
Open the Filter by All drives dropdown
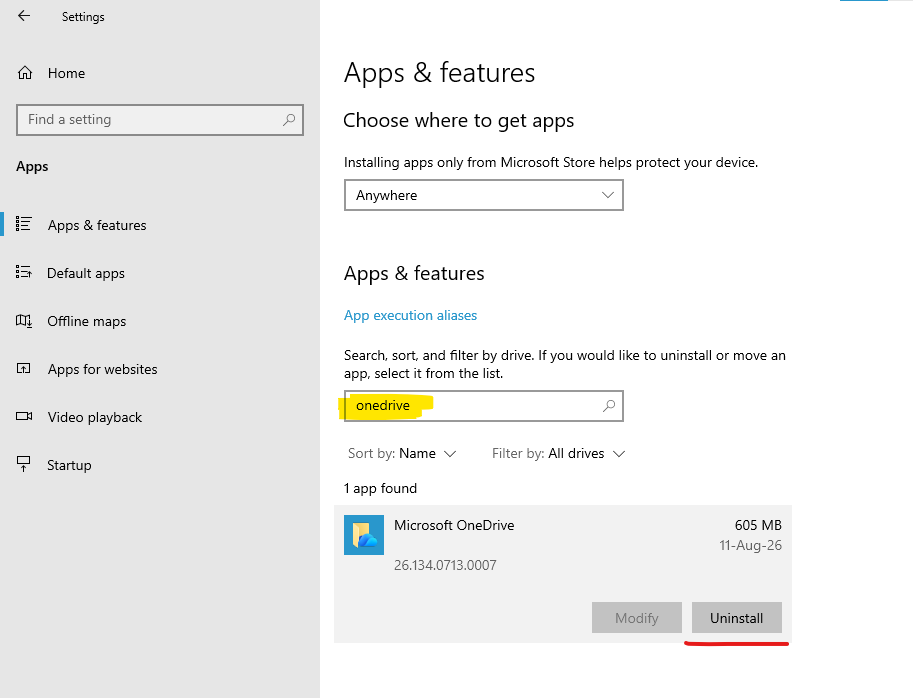(x=558, y=453)
